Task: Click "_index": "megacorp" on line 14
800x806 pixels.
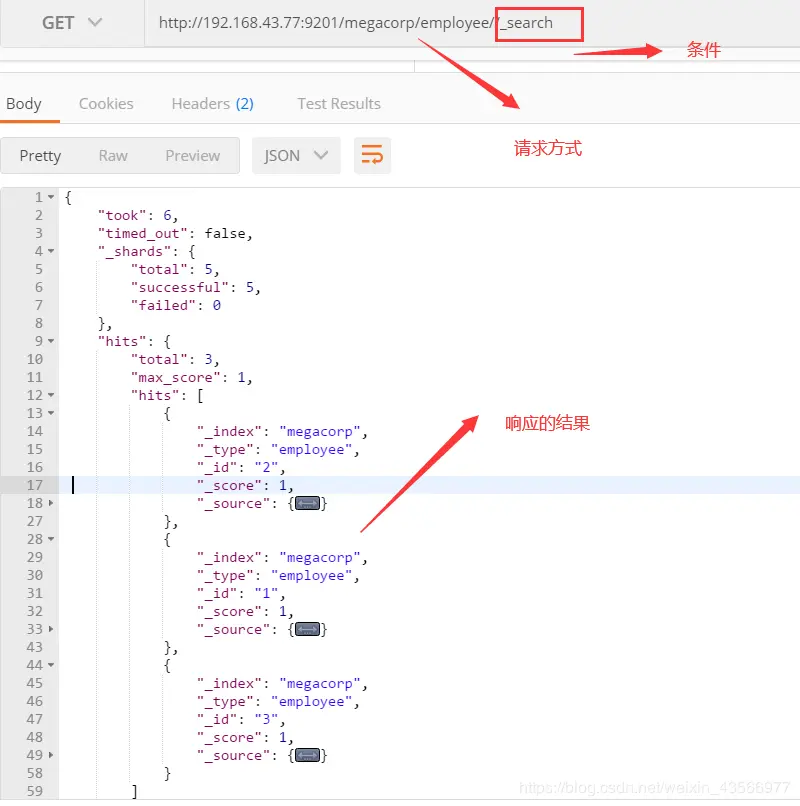Action: pyautogui.click(x=282, y=431)
